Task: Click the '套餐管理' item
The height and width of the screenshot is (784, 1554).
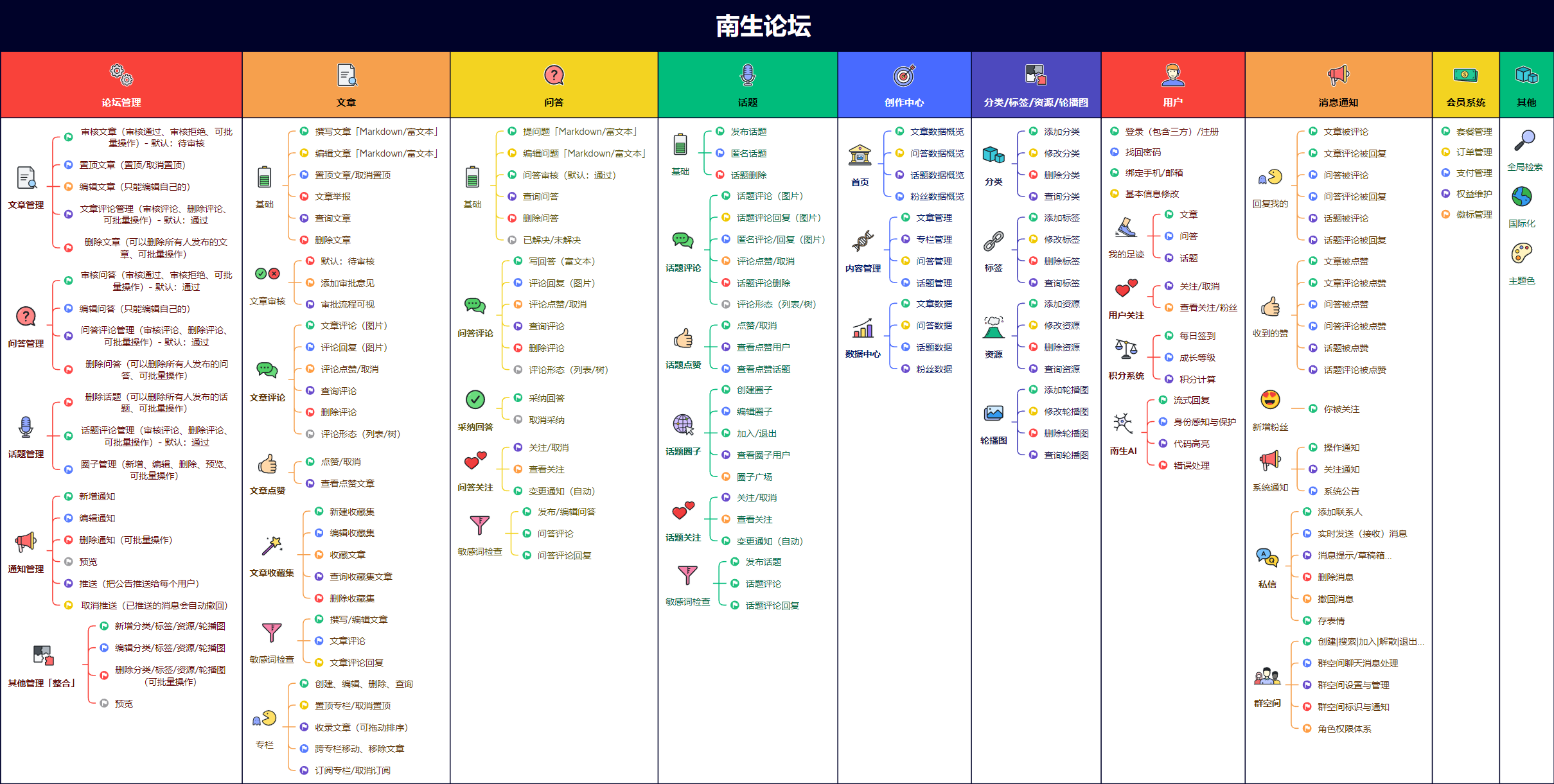Action: [x=1474, y=132]
